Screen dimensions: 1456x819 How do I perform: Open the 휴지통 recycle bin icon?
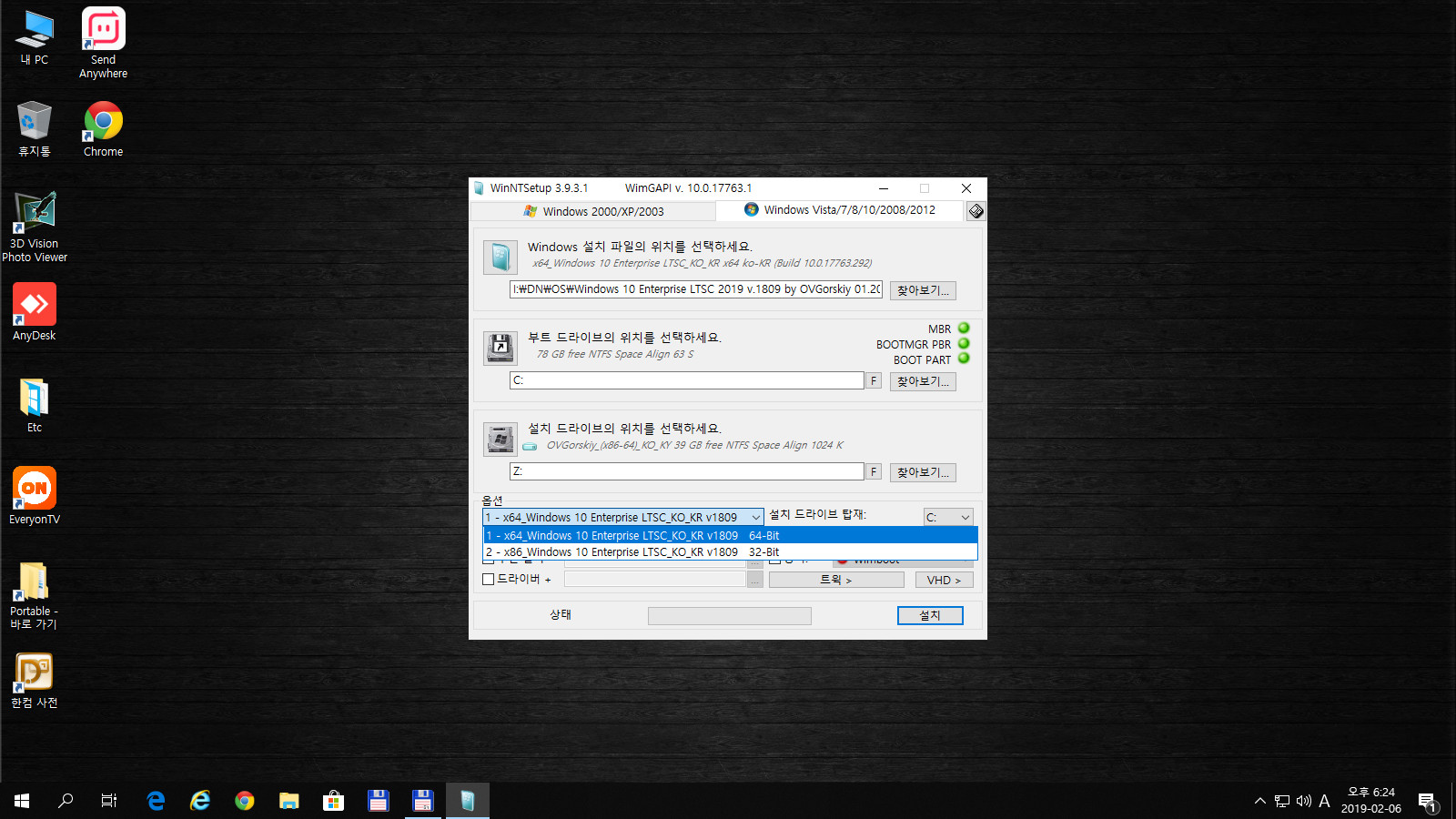pyautogui.click(x=35, y=128)
